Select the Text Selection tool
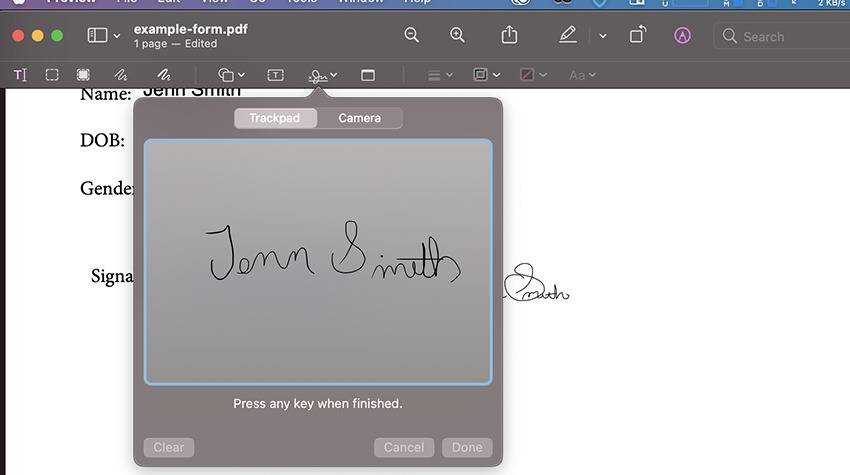This screenshot has height=475, width=850. (20, 75)
